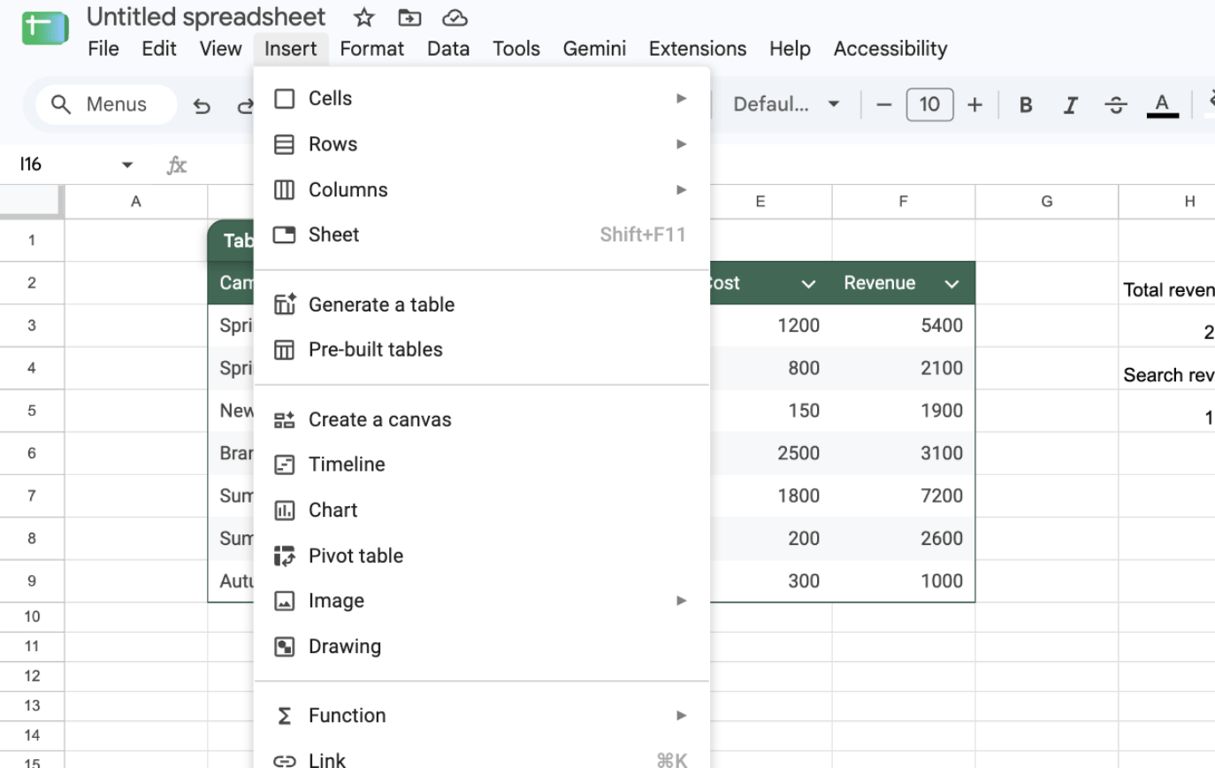
Task: Open the text color picker
Action: 1162,104
